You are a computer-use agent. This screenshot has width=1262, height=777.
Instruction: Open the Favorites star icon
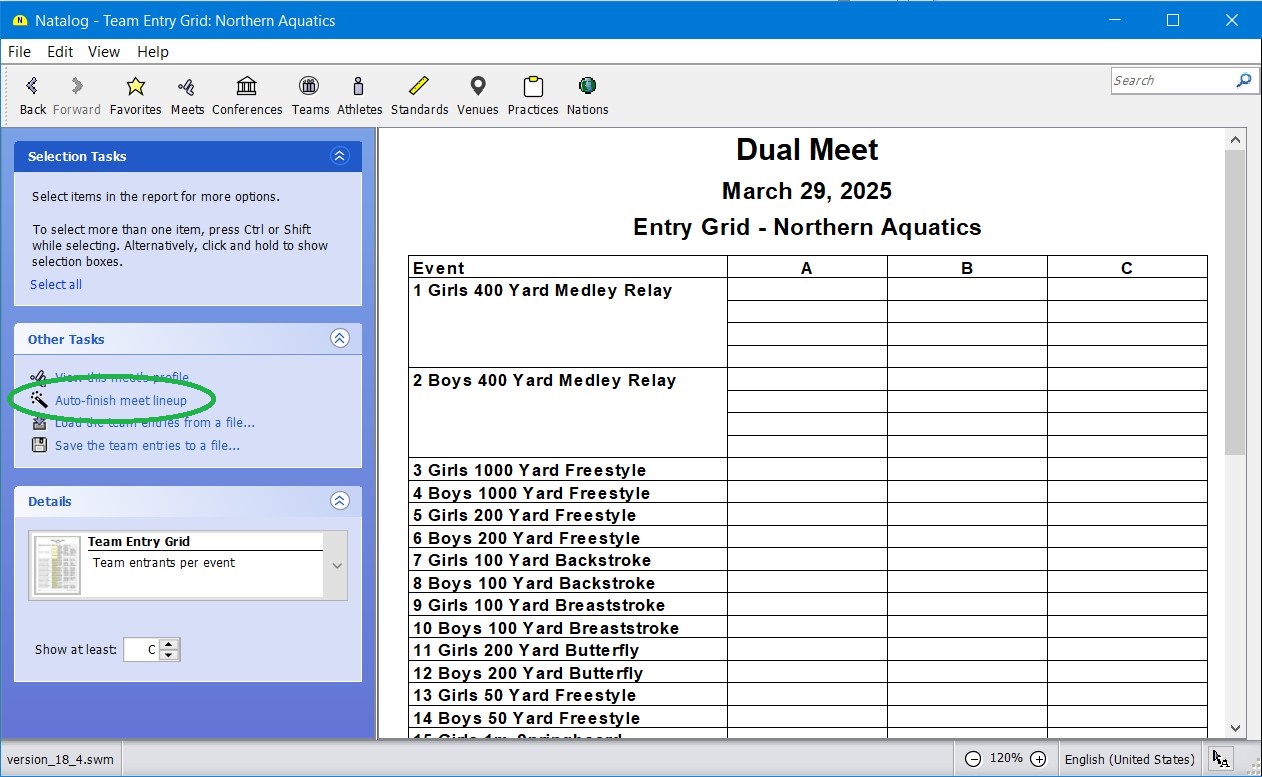(135, 87)
